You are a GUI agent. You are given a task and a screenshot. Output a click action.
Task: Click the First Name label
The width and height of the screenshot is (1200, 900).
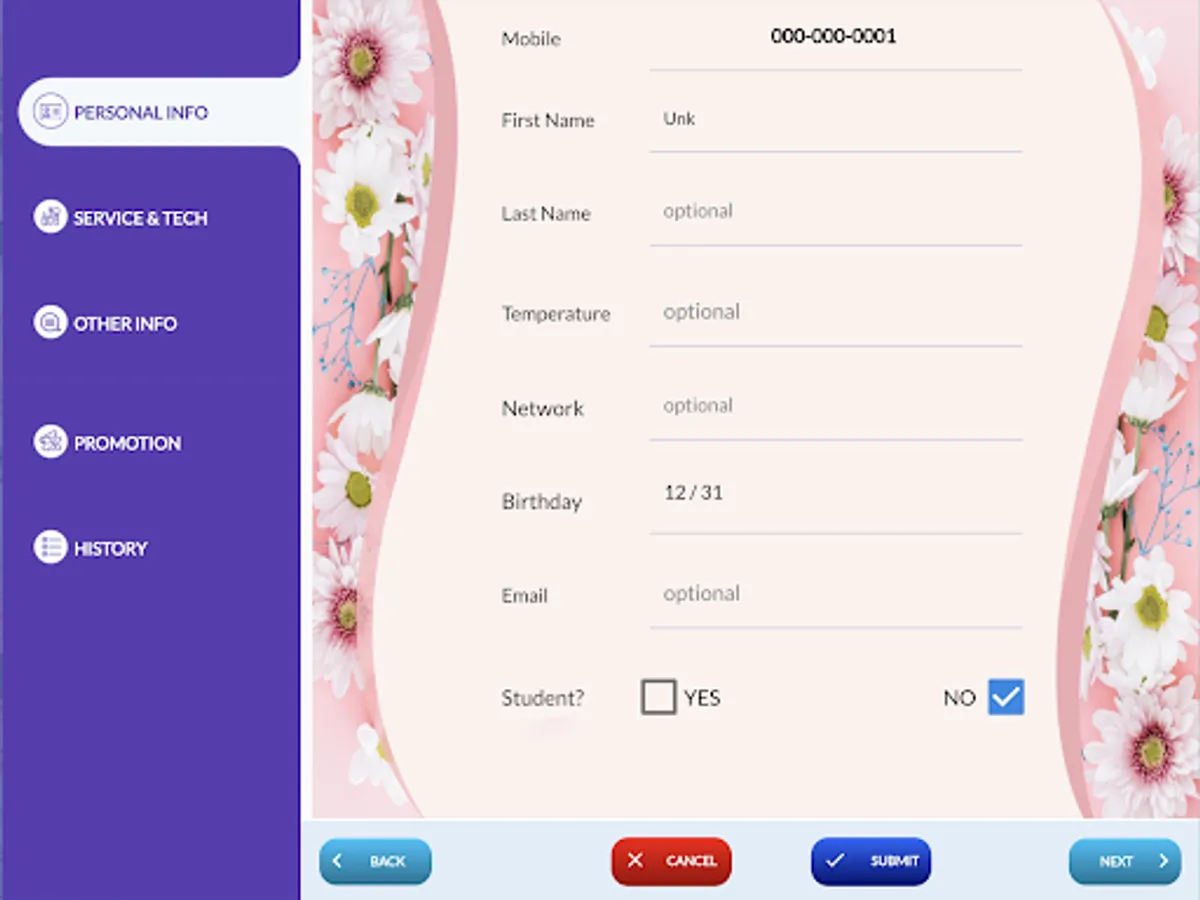click(x=548, y=120)
